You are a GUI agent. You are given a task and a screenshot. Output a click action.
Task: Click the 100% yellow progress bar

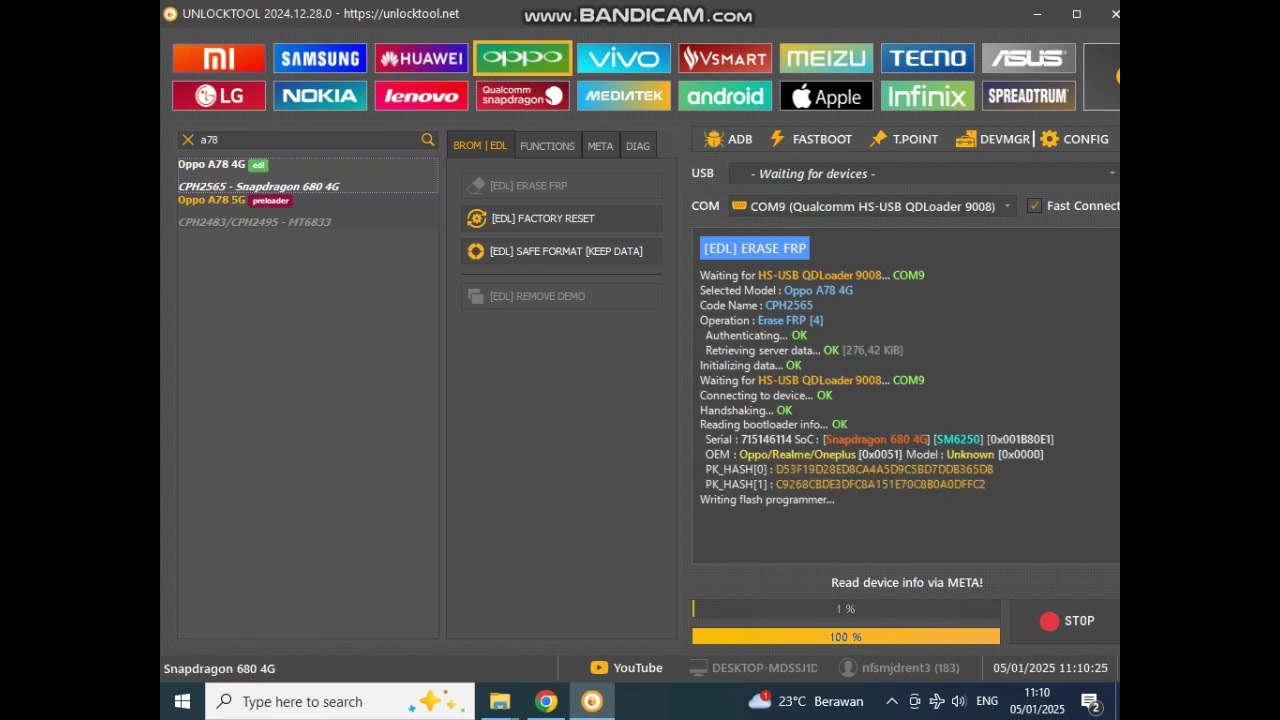tap(846, 637)
